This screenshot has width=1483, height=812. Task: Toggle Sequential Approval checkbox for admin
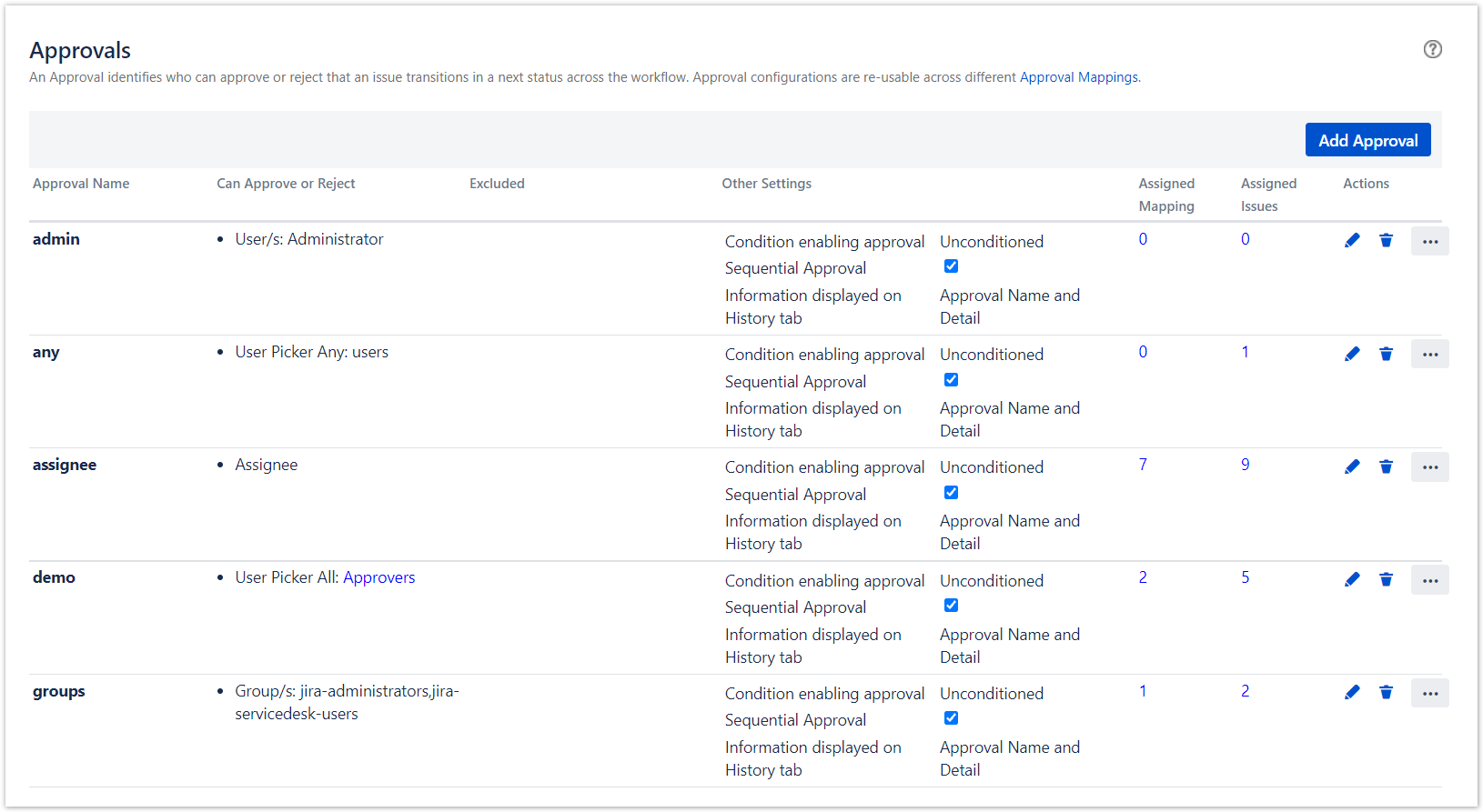pyautogui.click(x=951, y=266)
